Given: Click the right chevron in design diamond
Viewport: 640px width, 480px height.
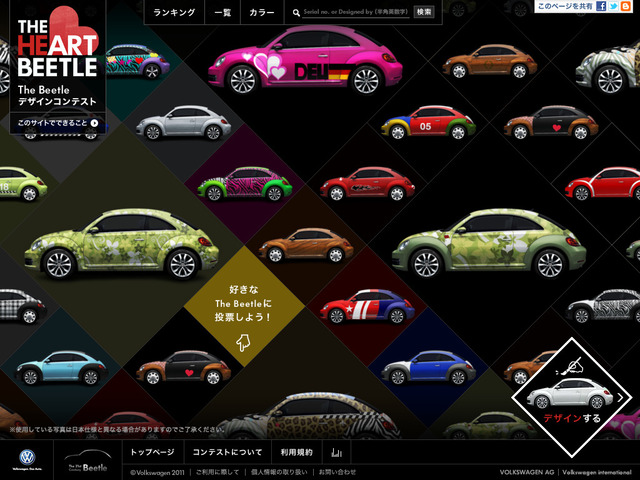Looking at the screenshot, I should pyautogui.click(x=620, y=397).
